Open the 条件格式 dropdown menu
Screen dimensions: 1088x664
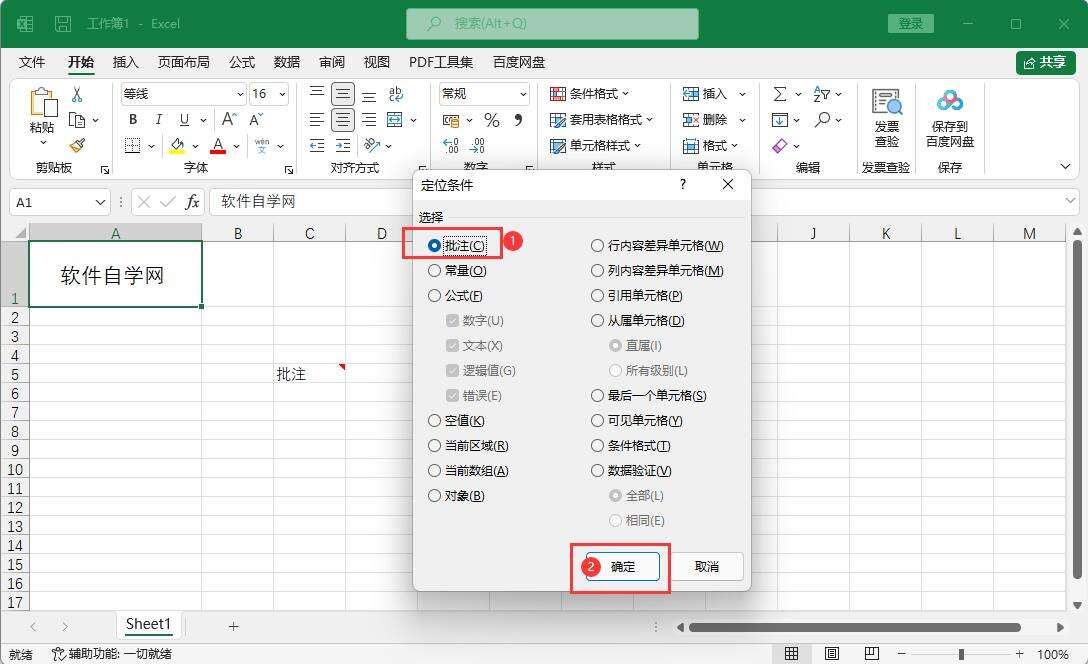coord(590,94)
